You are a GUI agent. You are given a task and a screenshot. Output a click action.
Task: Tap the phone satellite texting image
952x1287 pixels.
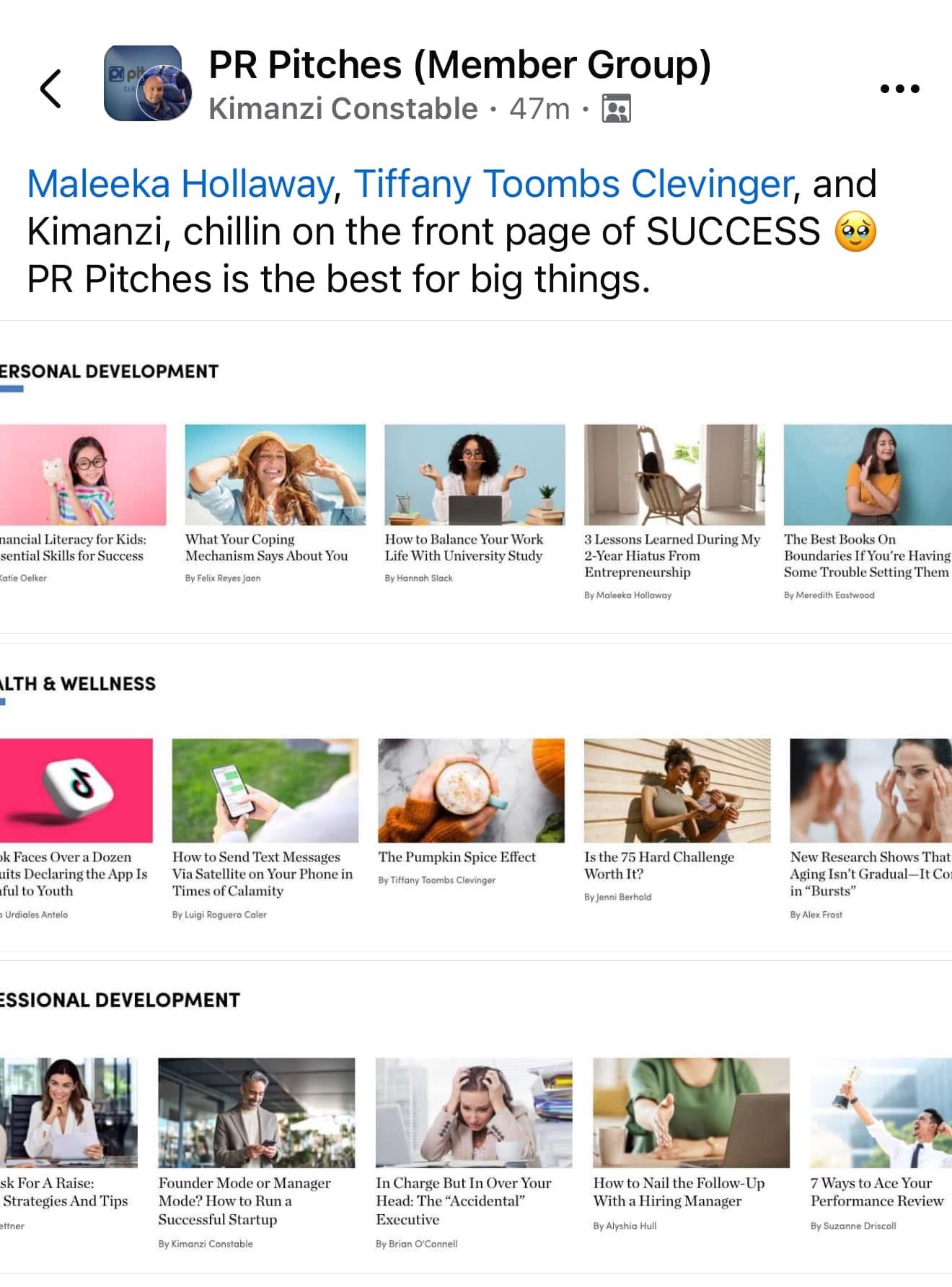pos(265,790)
